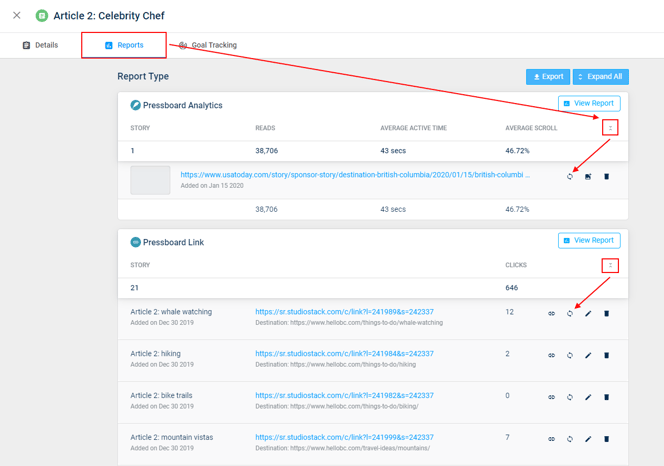Delete the hiking link
Viewport: 664px width, 466px height.
[606, 355]
